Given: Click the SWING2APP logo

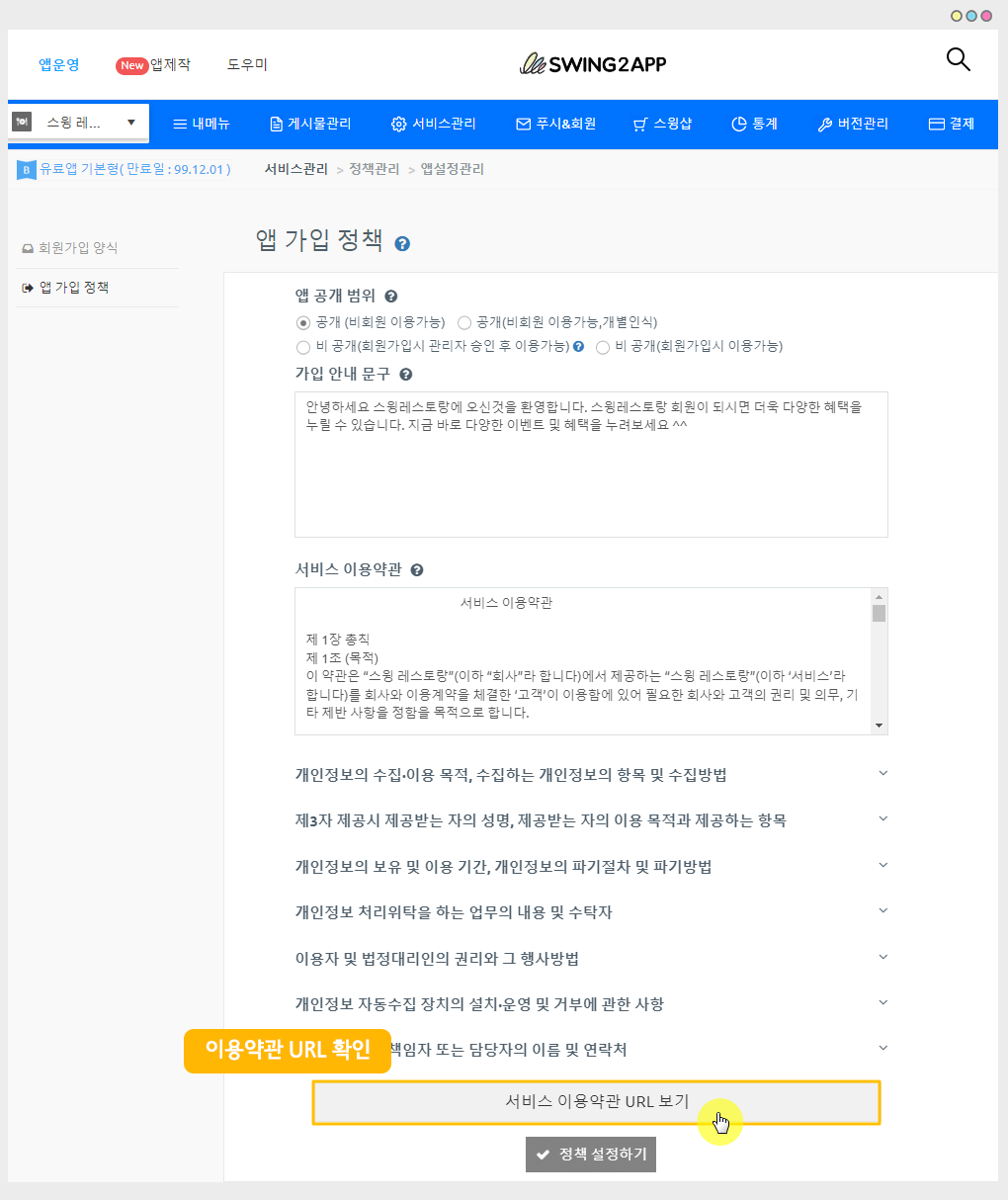Looking at the screenshot, I should tap(593, 64).
